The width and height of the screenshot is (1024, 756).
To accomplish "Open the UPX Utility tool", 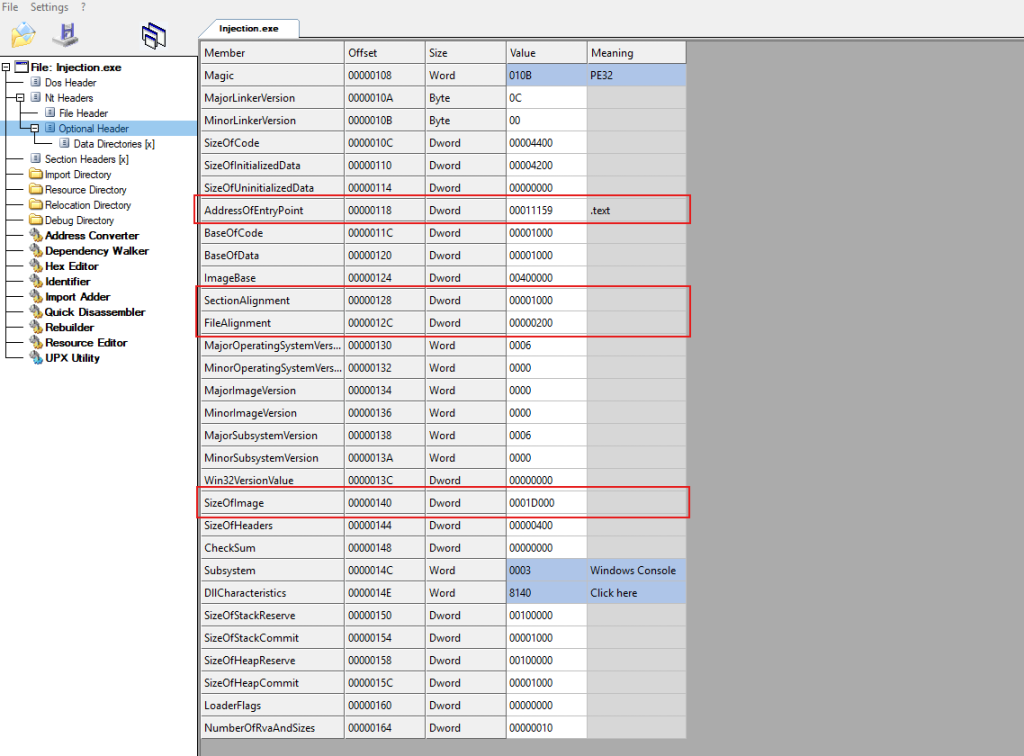I will 72,358.
